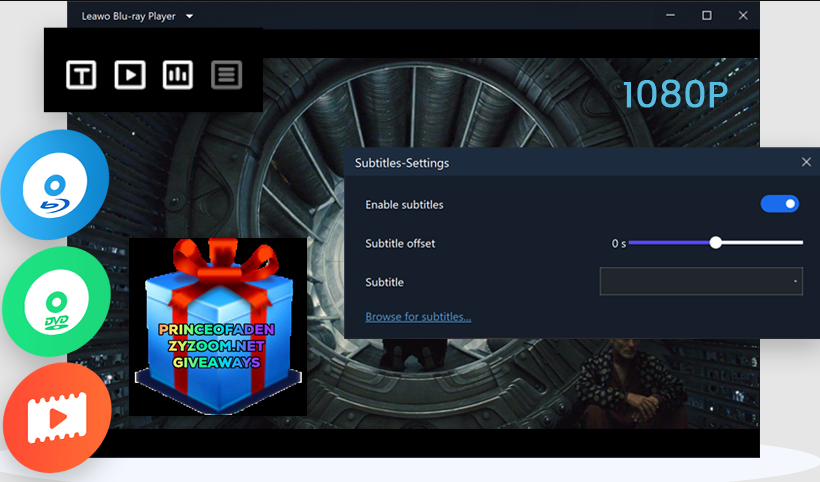Select the blue Blu-ray disc icon
Viewport: 820px width, 482px height.
[55, 185]
